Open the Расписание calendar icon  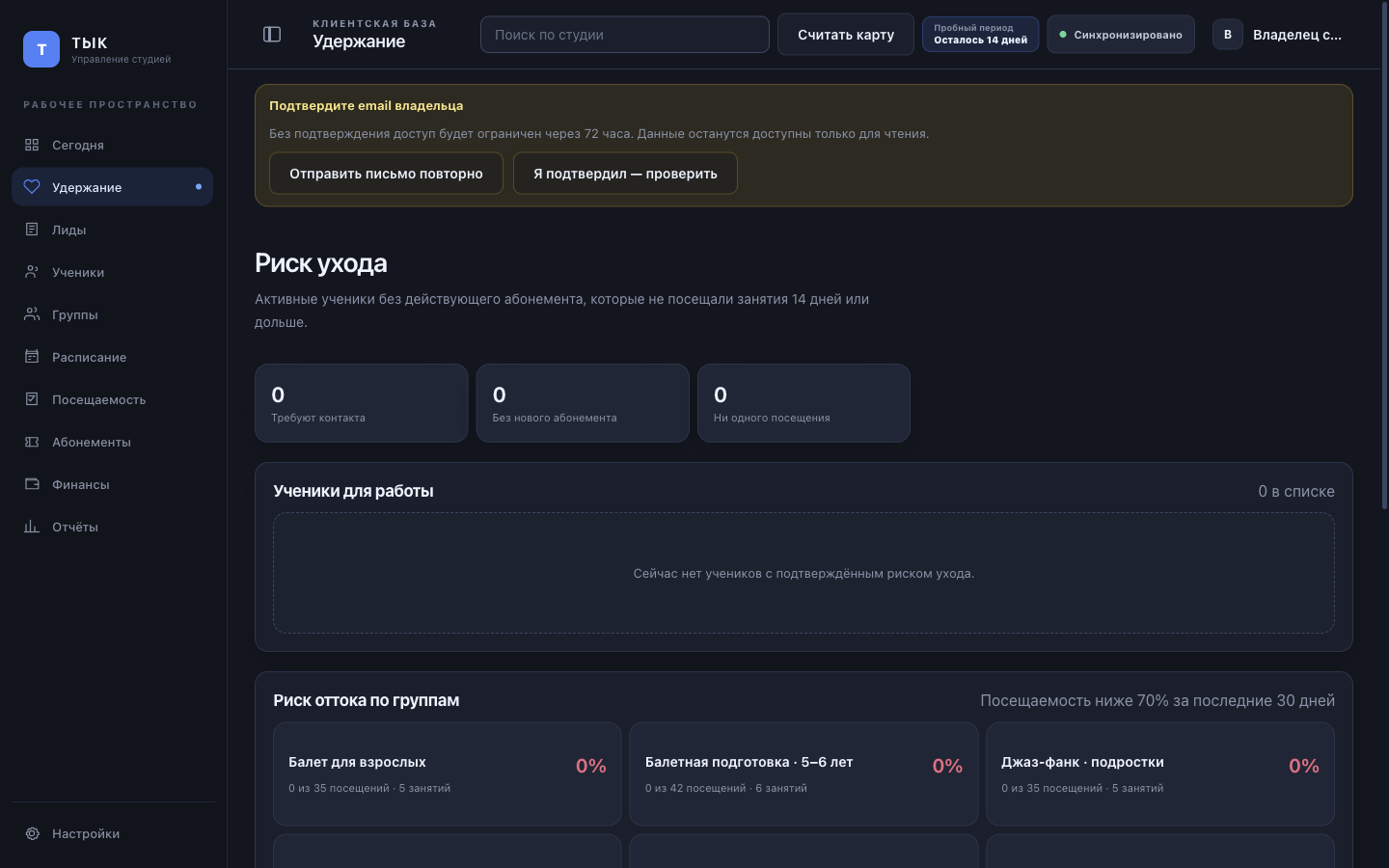32,357
